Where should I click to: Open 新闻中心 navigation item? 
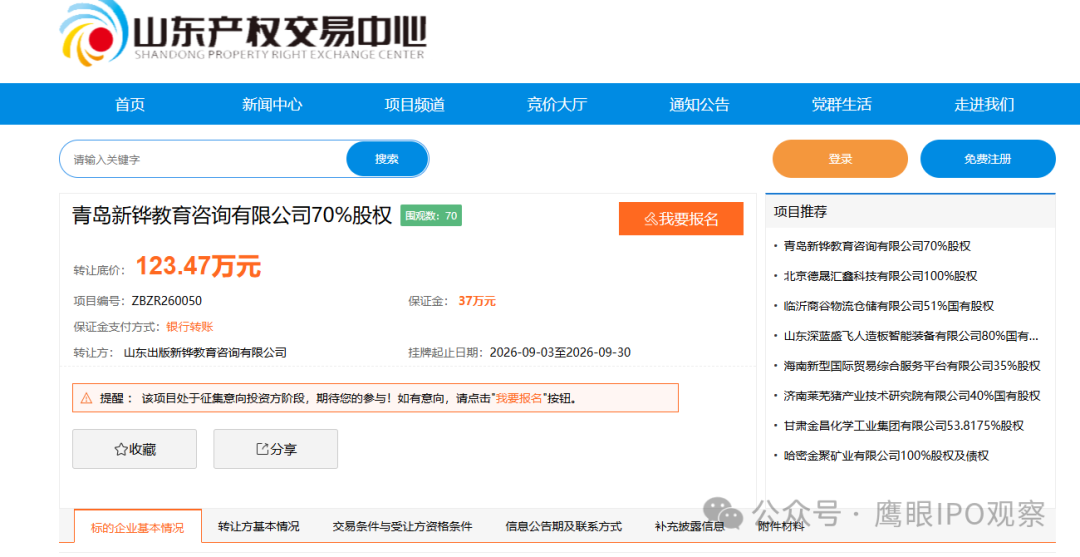coord(271,104)
